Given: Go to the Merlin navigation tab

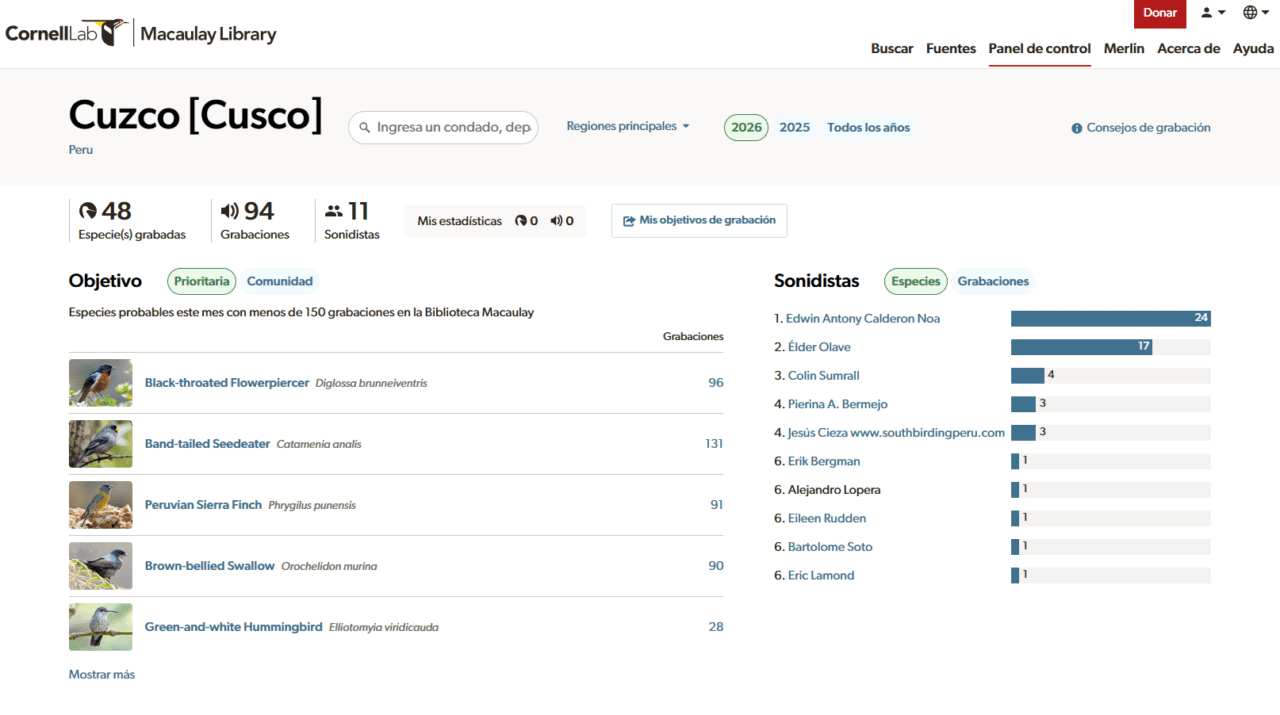Looking at the screenshot, I should [x=1124, y=48].
